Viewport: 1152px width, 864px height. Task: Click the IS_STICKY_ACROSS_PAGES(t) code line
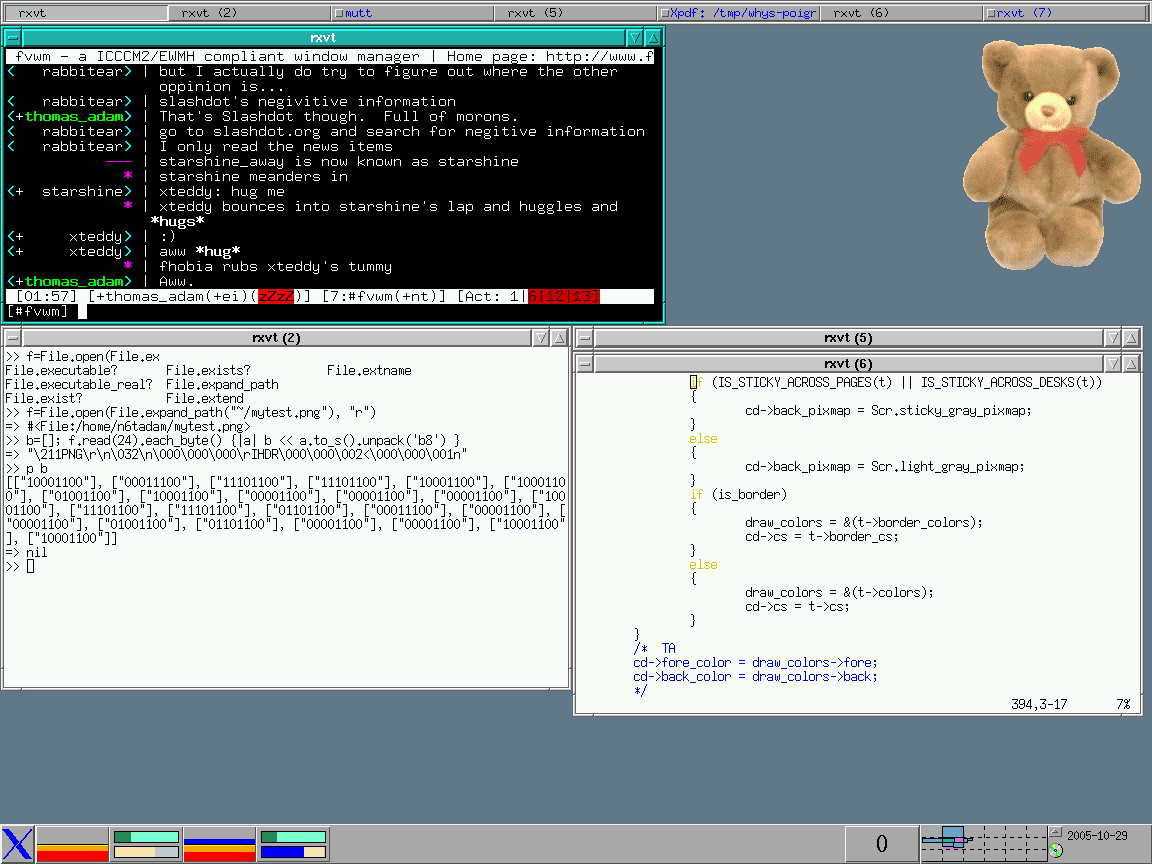(896, 382)
